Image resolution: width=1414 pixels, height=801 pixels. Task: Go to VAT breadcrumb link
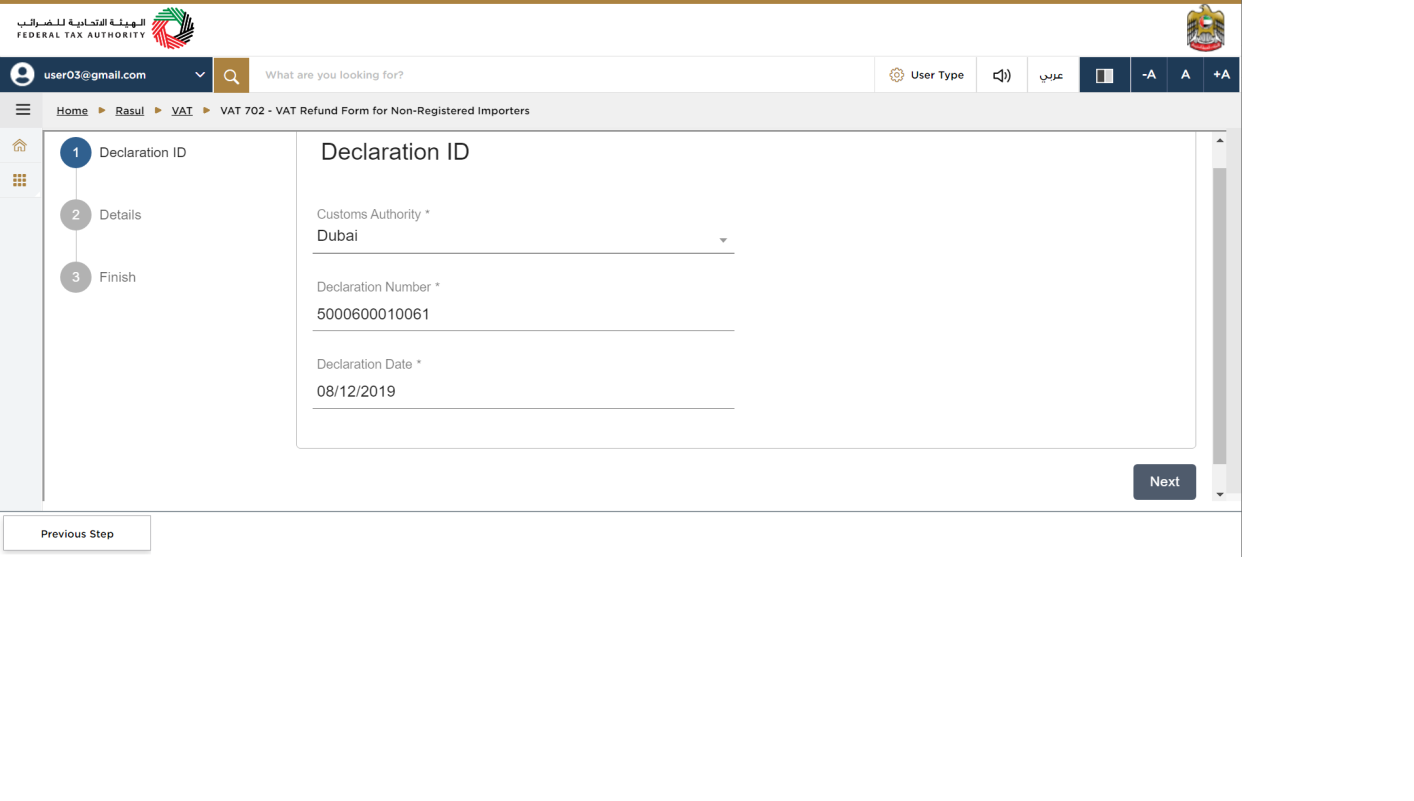tap(182, 111)
